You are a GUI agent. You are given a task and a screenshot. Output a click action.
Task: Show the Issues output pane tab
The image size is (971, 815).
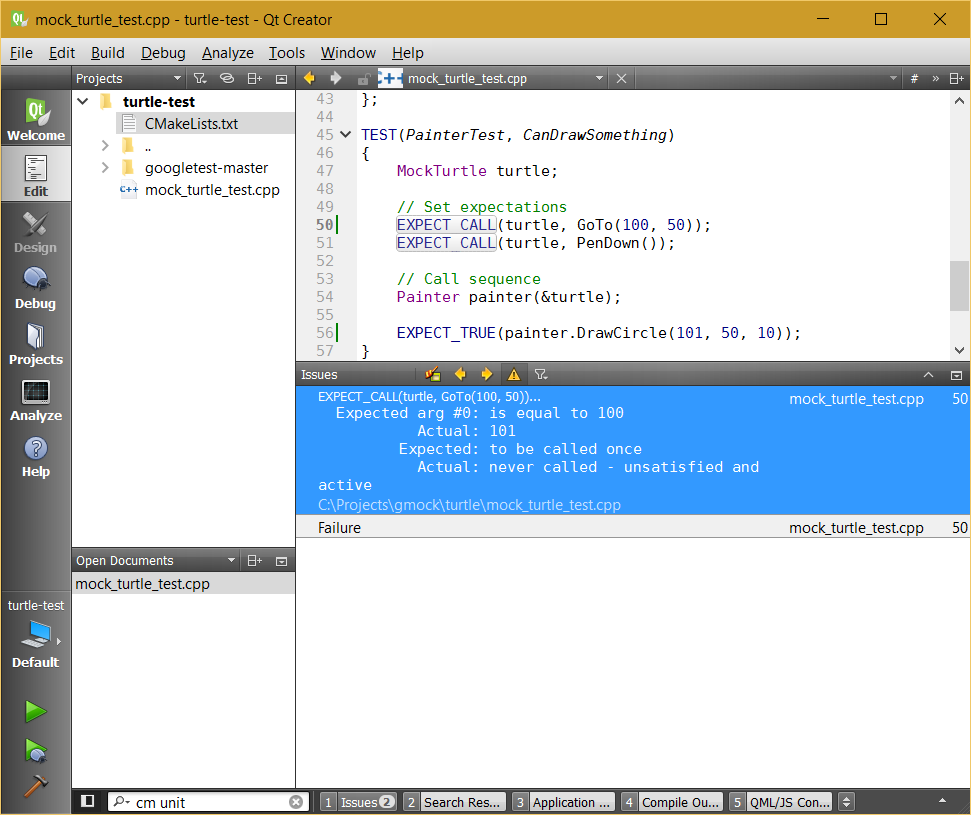click(x=359, y=802)
